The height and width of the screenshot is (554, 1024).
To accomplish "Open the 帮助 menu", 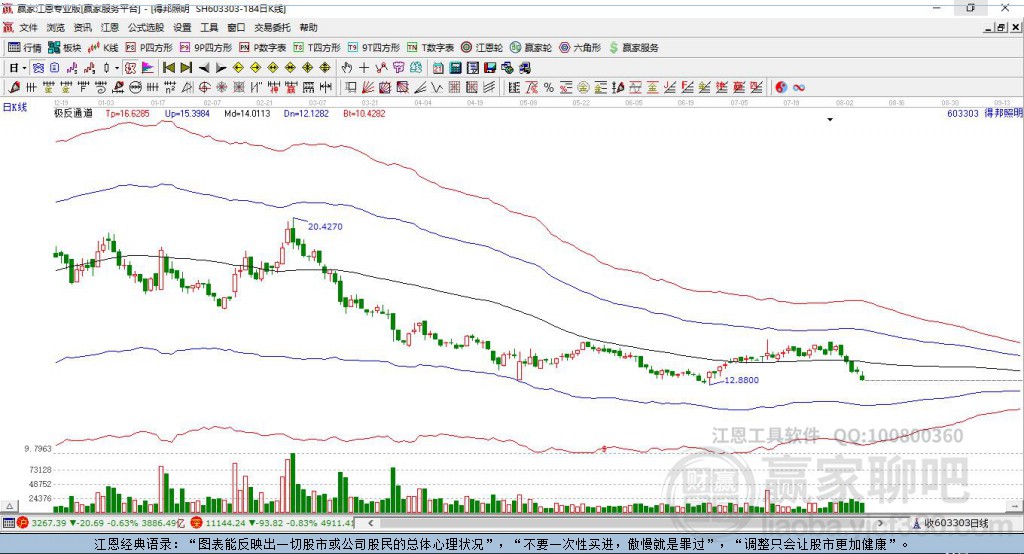I will pos(308,27).
